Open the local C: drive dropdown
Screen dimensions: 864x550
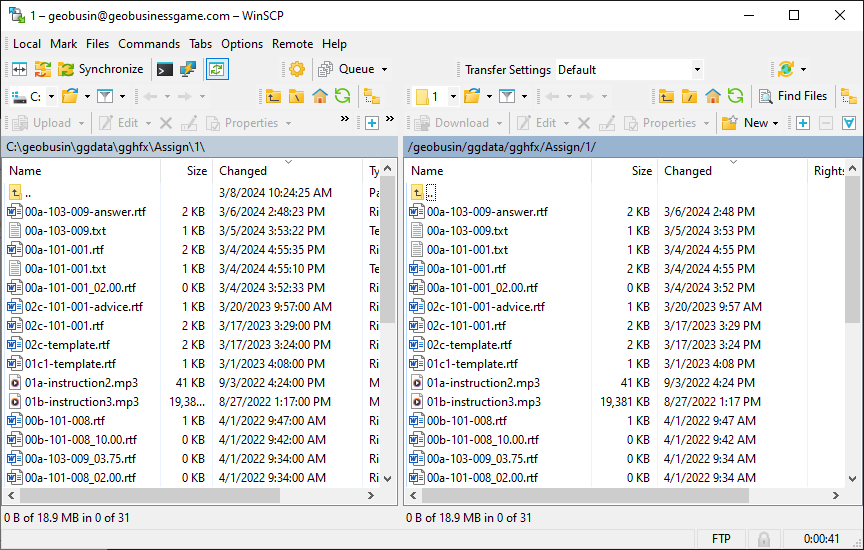pos(49,96)
